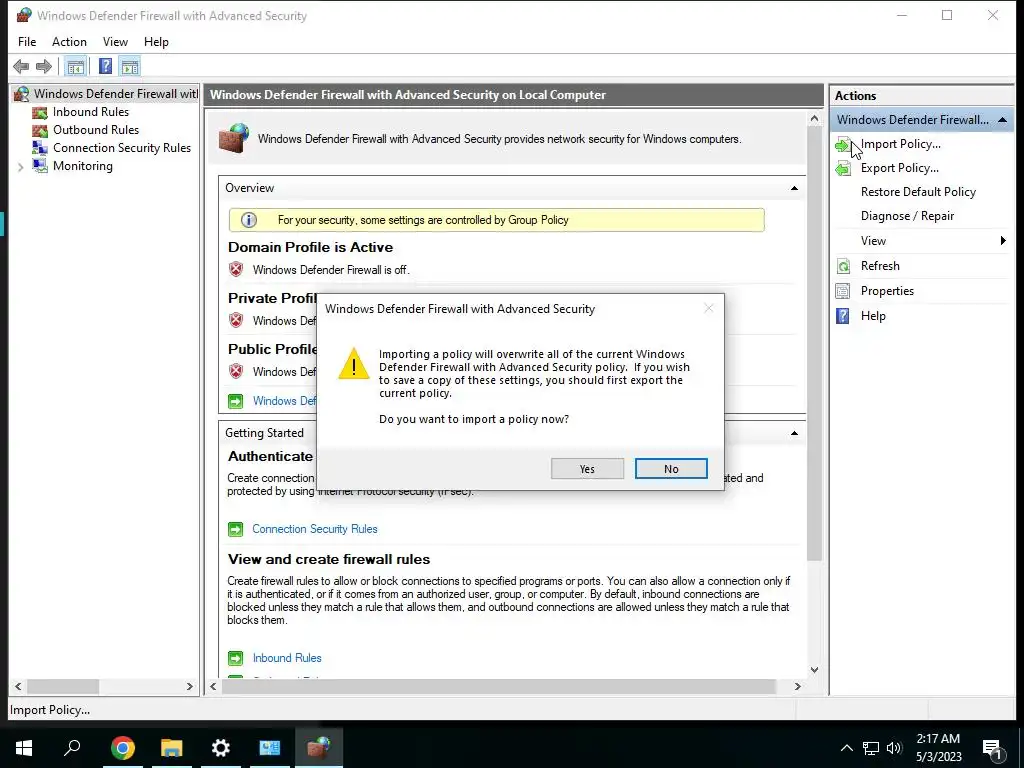Open the Inbound Rules link in Getting Started
This screenshot has width=1024, height=768.
287,658
